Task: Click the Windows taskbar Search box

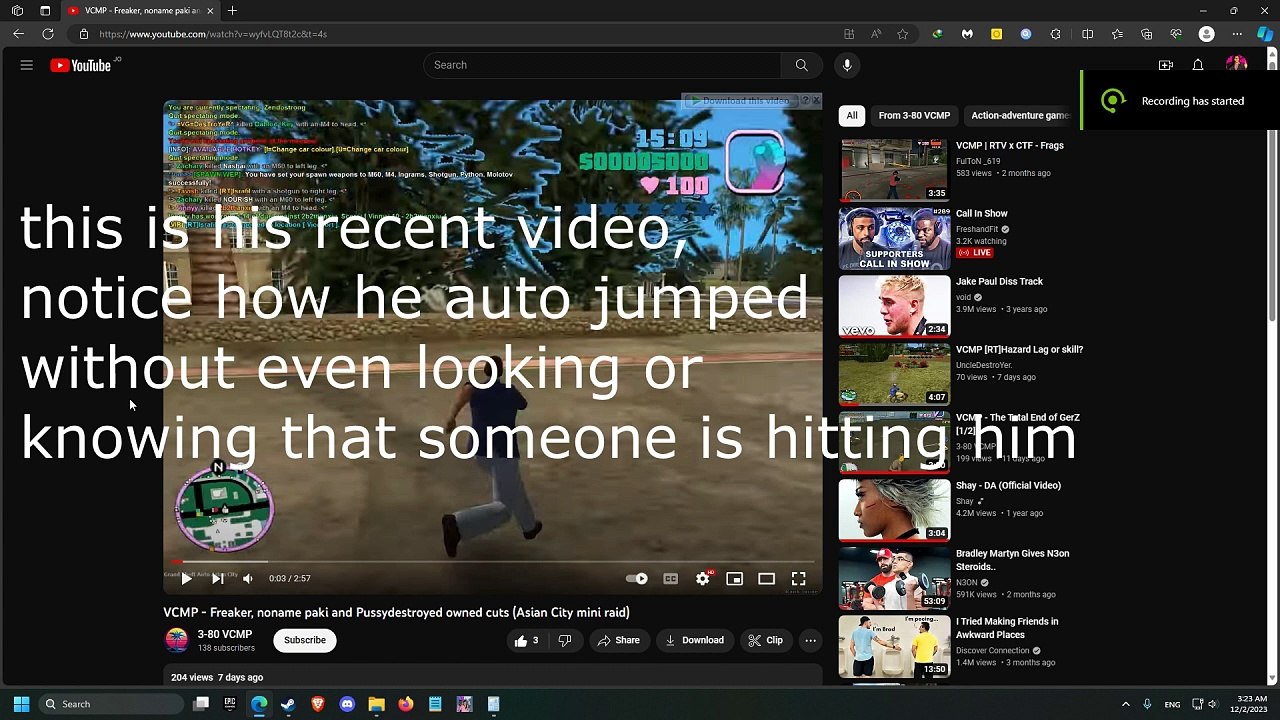Action: tap(111, 704)
